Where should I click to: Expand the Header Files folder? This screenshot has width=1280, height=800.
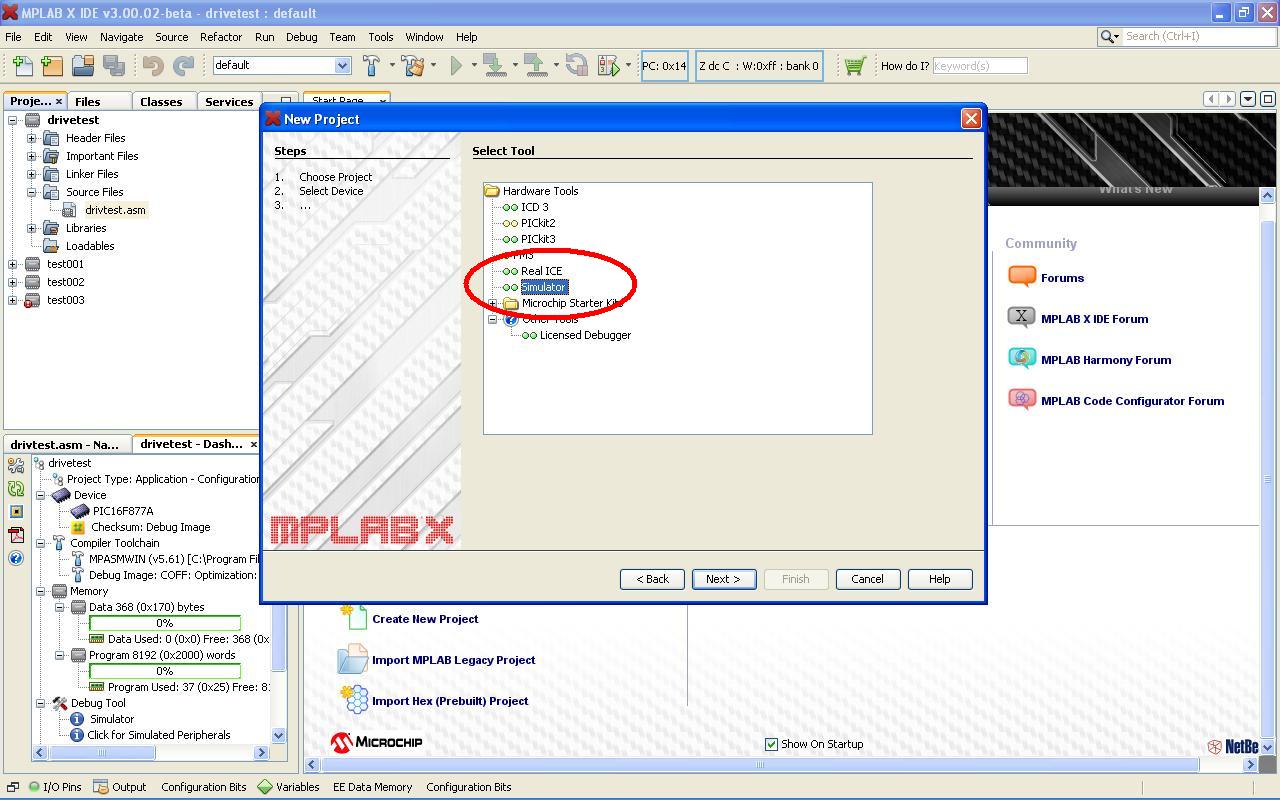point(32,138)
